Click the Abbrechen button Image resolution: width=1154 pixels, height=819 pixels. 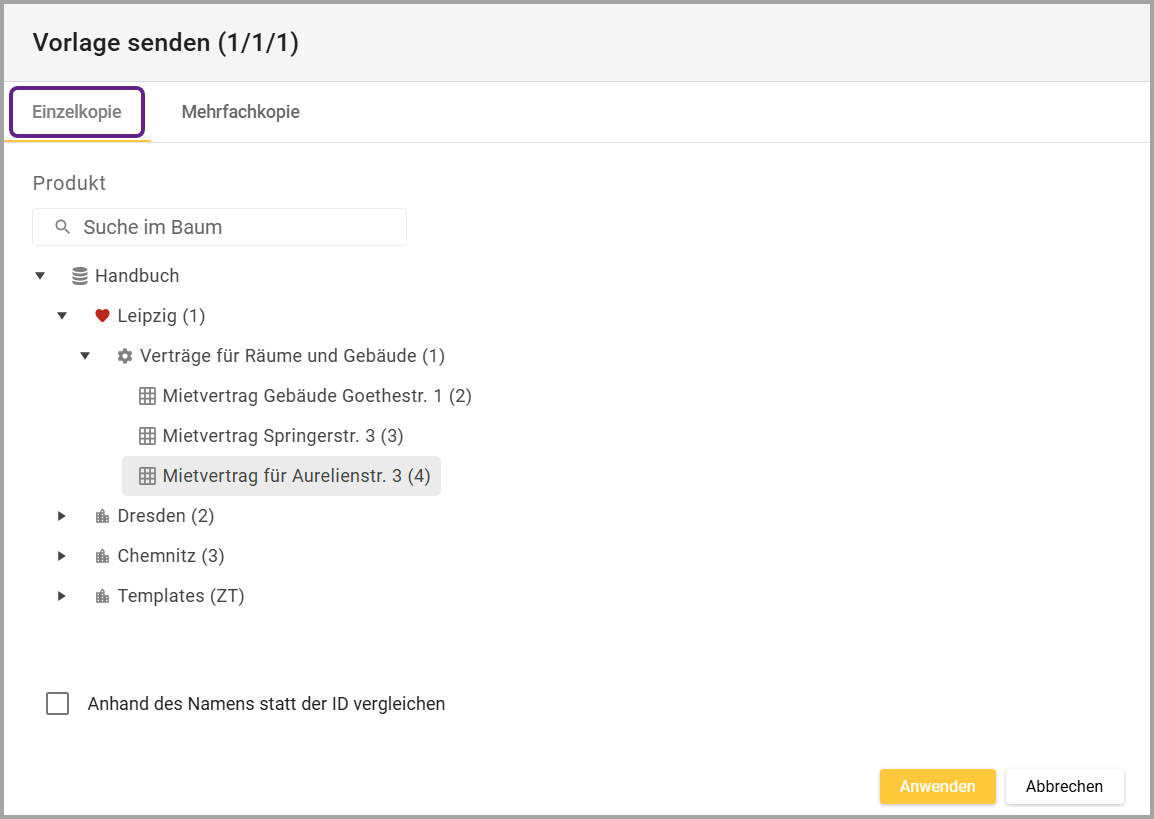click(x=1064, y=786)
